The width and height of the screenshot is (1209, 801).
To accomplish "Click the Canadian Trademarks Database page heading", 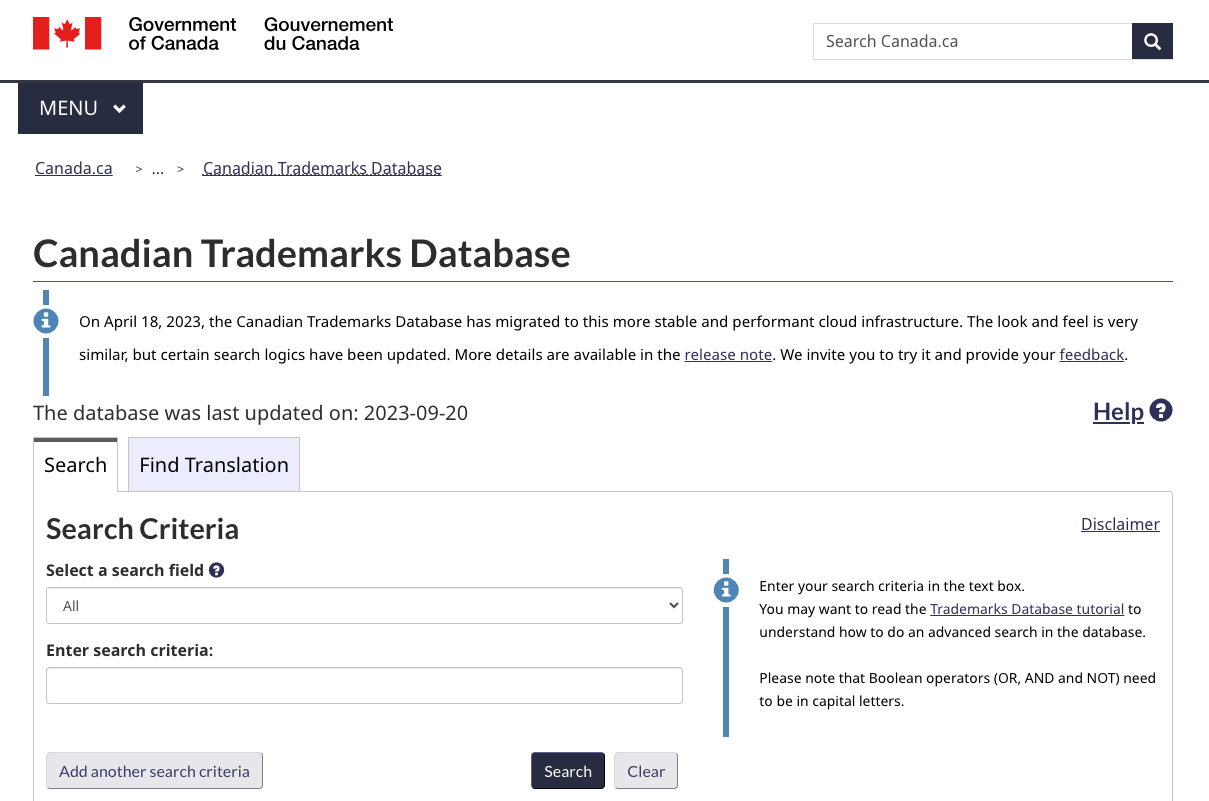I will (x=302, y=254).
